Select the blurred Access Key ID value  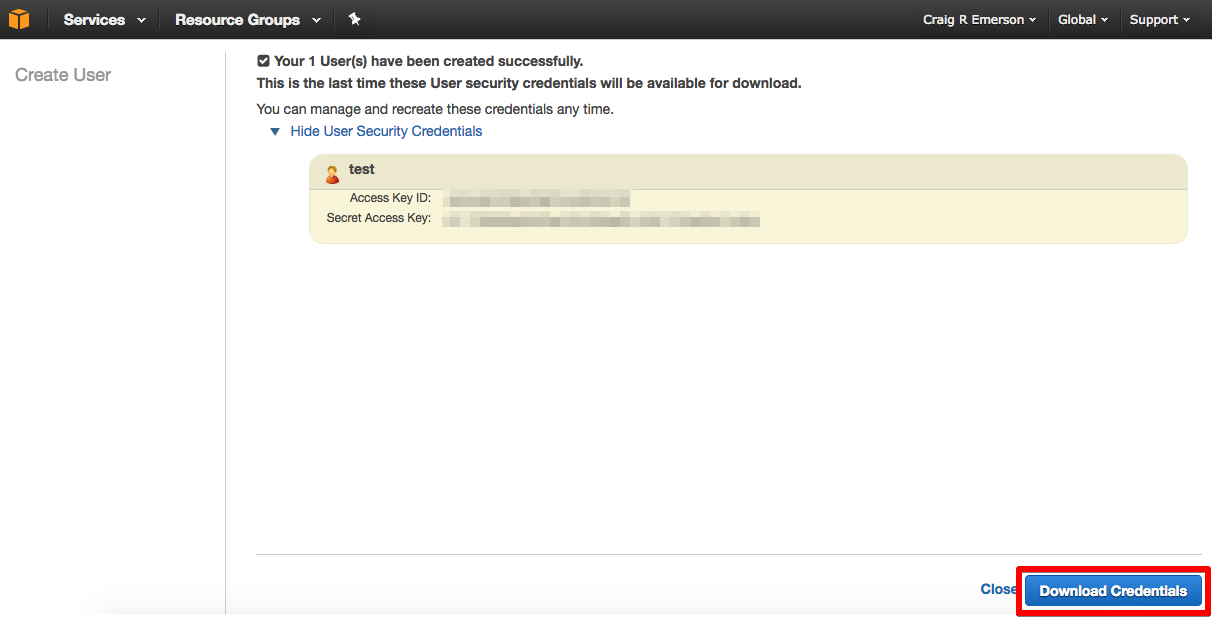tap(537, 198)
